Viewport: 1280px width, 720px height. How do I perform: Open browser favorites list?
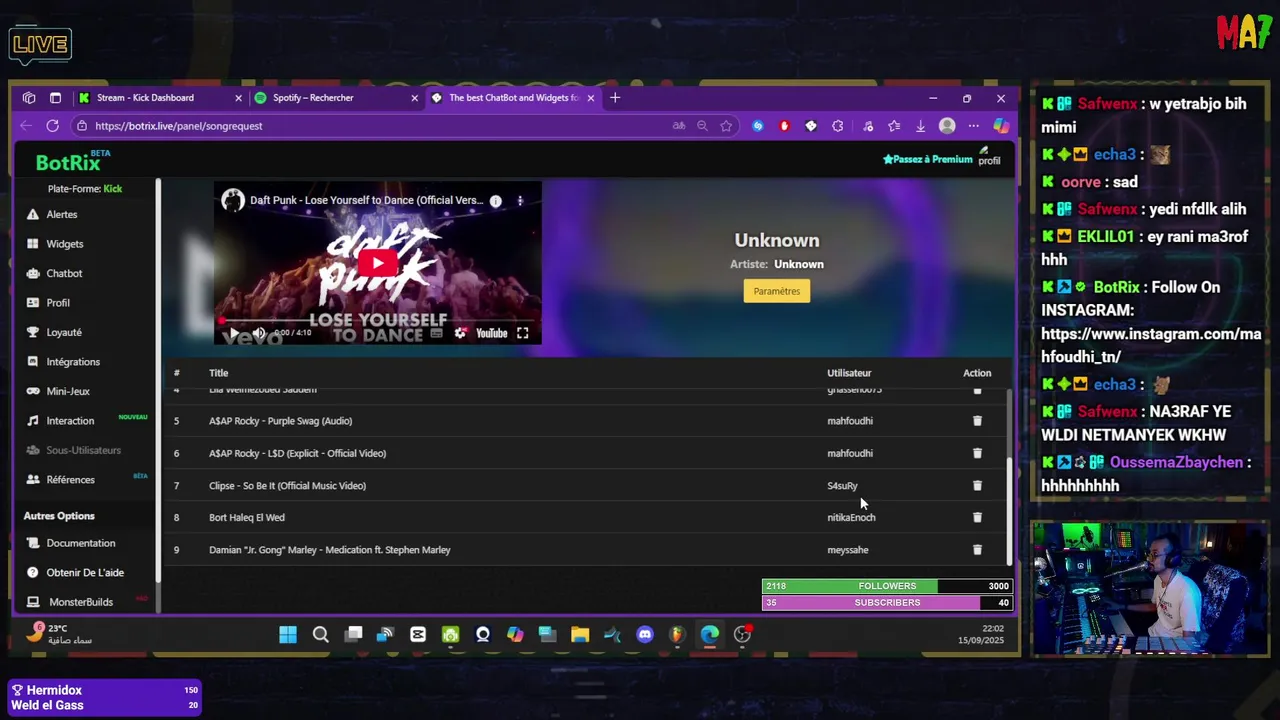tap(894, 126)
